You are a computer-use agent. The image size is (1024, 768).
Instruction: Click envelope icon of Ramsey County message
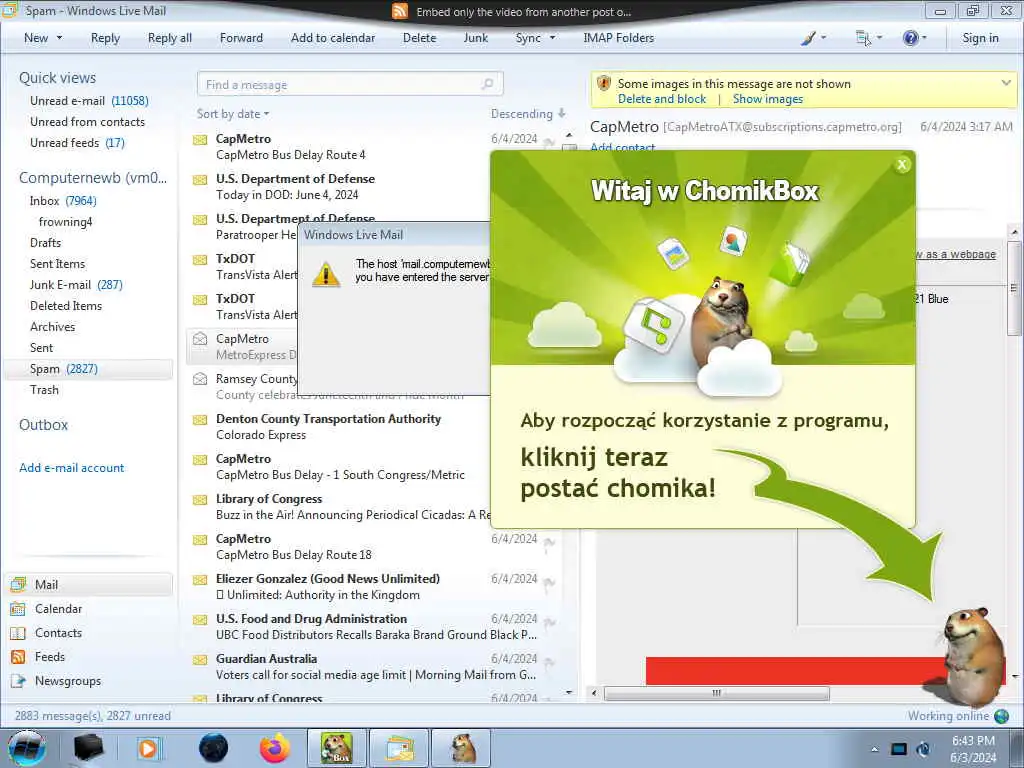click(200, 379)
